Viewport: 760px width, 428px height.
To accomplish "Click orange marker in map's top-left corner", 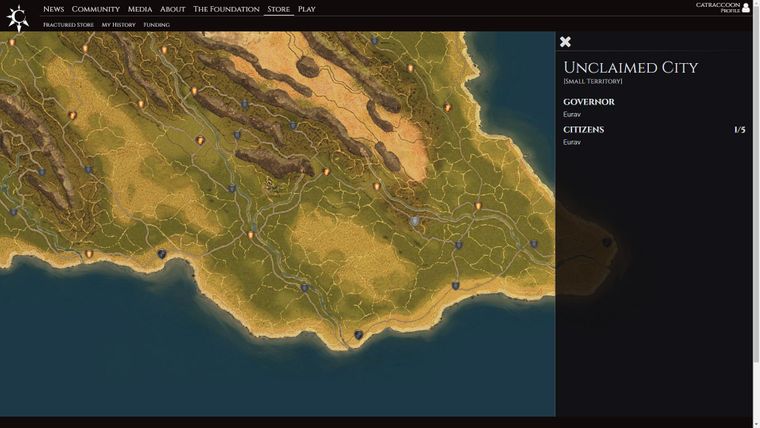I will click(12, 43).
